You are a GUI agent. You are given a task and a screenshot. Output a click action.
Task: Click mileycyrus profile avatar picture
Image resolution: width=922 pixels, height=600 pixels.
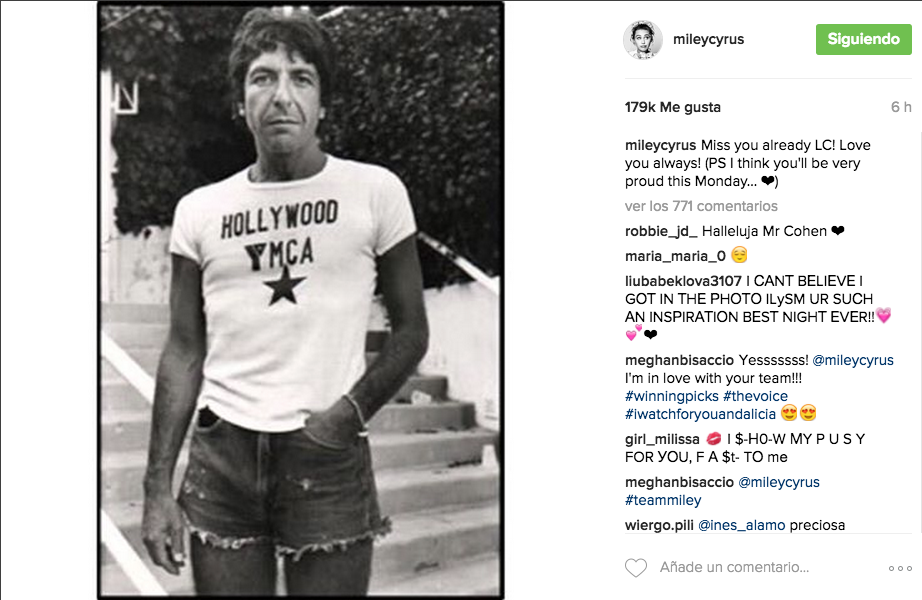643,40
